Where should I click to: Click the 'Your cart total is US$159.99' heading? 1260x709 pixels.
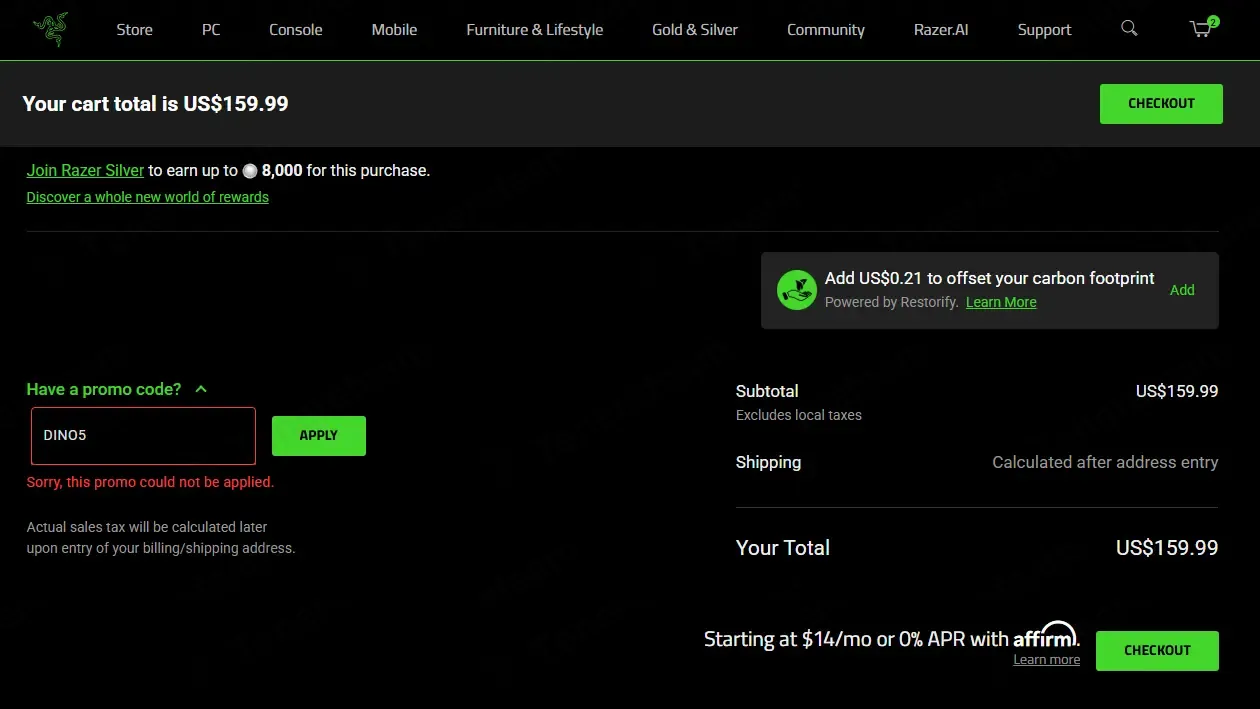click(x=155, y=104)
